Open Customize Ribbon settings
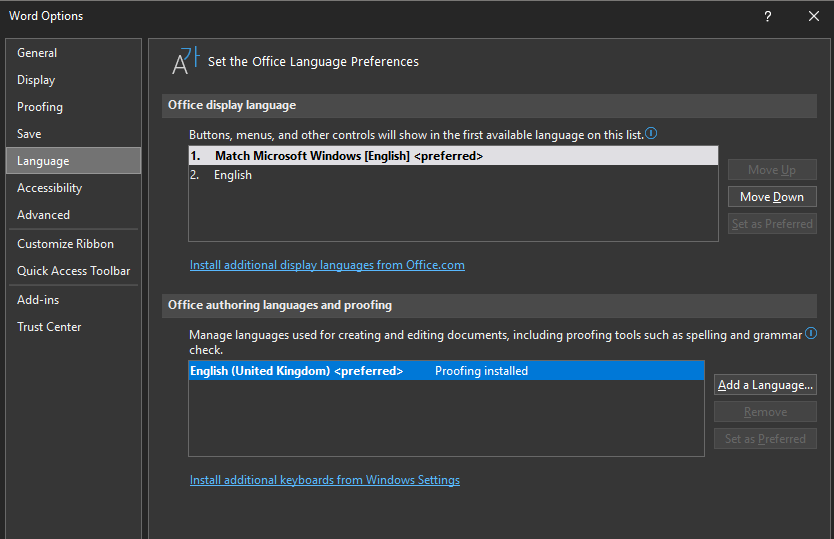Viewport: 834px width, 539px height. 73,244
